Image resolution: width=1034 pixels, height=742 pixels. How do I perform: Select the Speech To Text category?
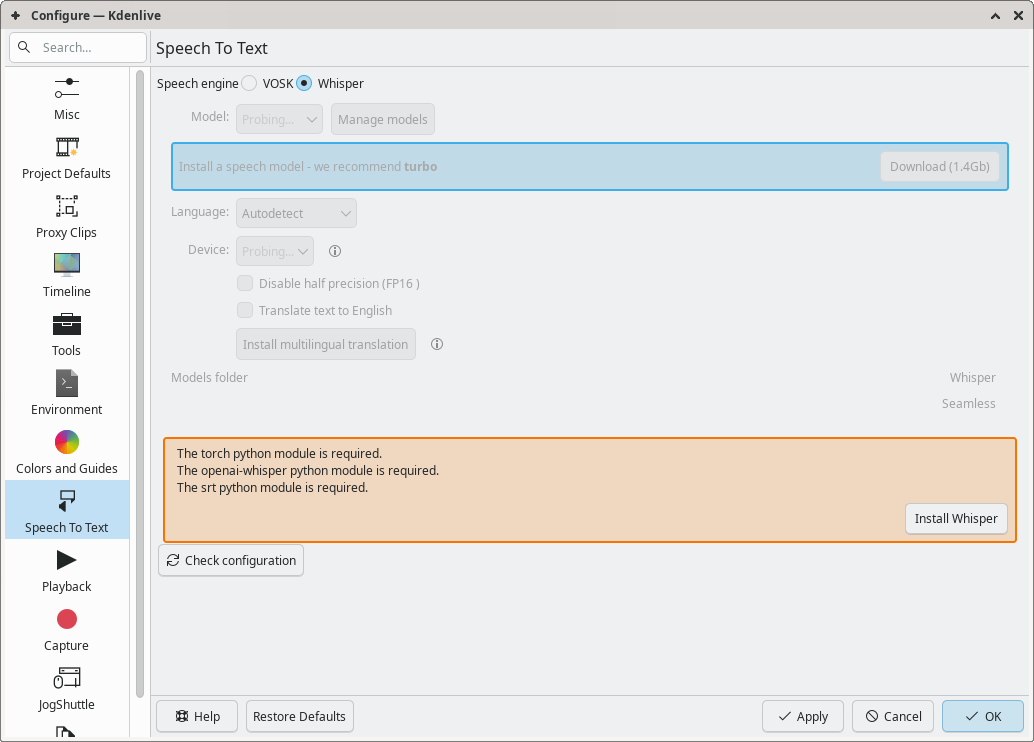tap(67, 512)
